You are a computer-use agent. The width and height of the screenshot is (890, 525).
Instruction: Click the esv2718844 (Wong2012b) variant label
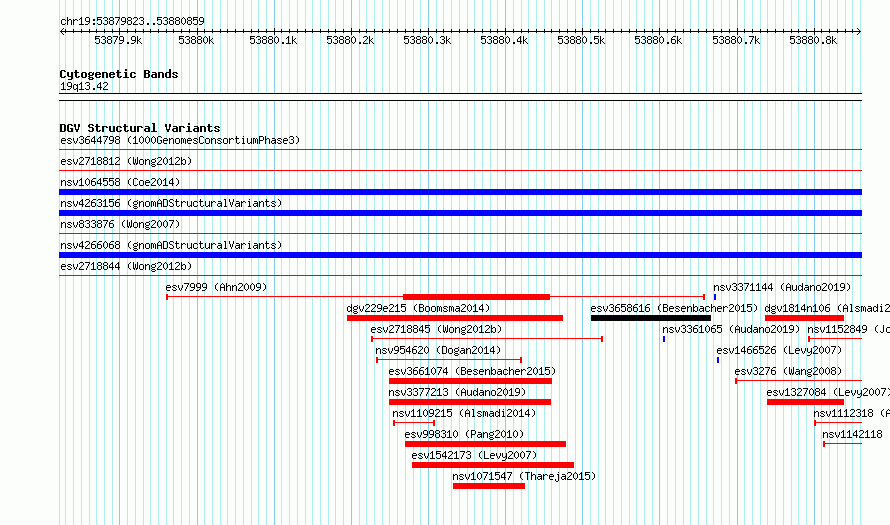pyautogui.click(x=126, y=266)
